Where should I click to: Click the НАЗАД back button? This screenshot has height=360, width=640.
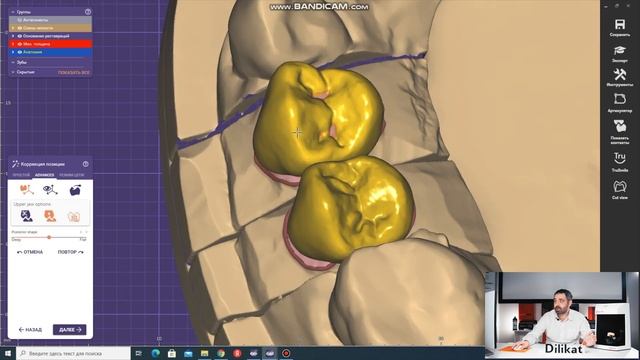[x=30, y=330]
